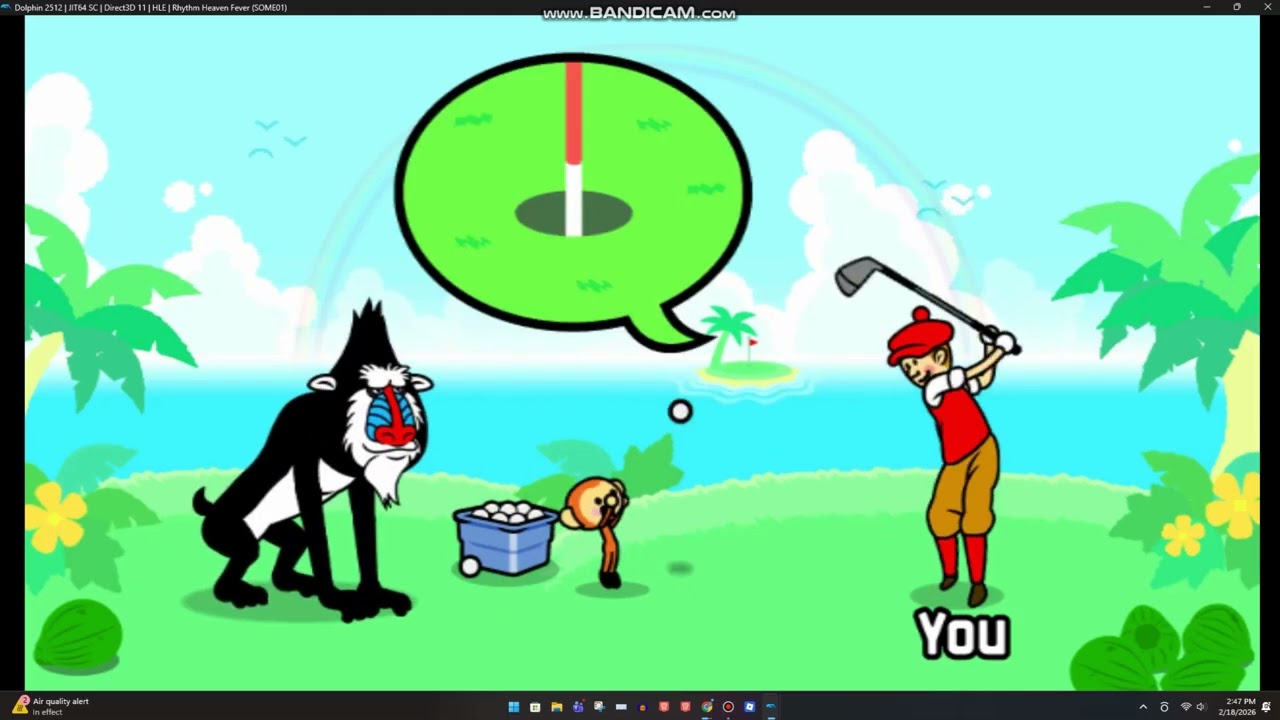Viewport: 1280px width, 720px height.
Task: Open the notification bell in the tray
Action: point(1266,707)
